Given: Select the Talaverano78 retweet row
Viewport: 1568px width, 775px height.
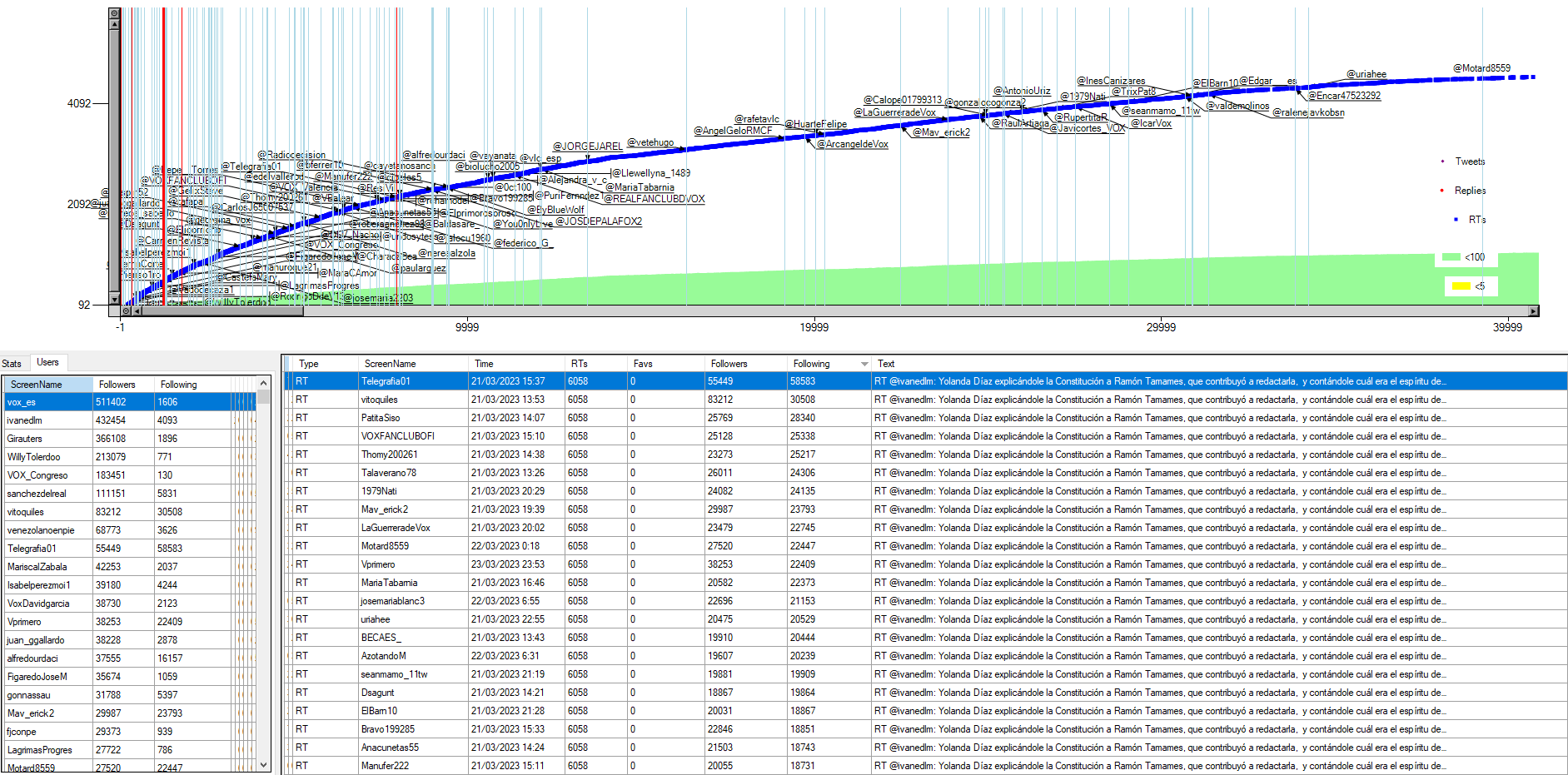Looking at the screenshot, I should [926, 473].
